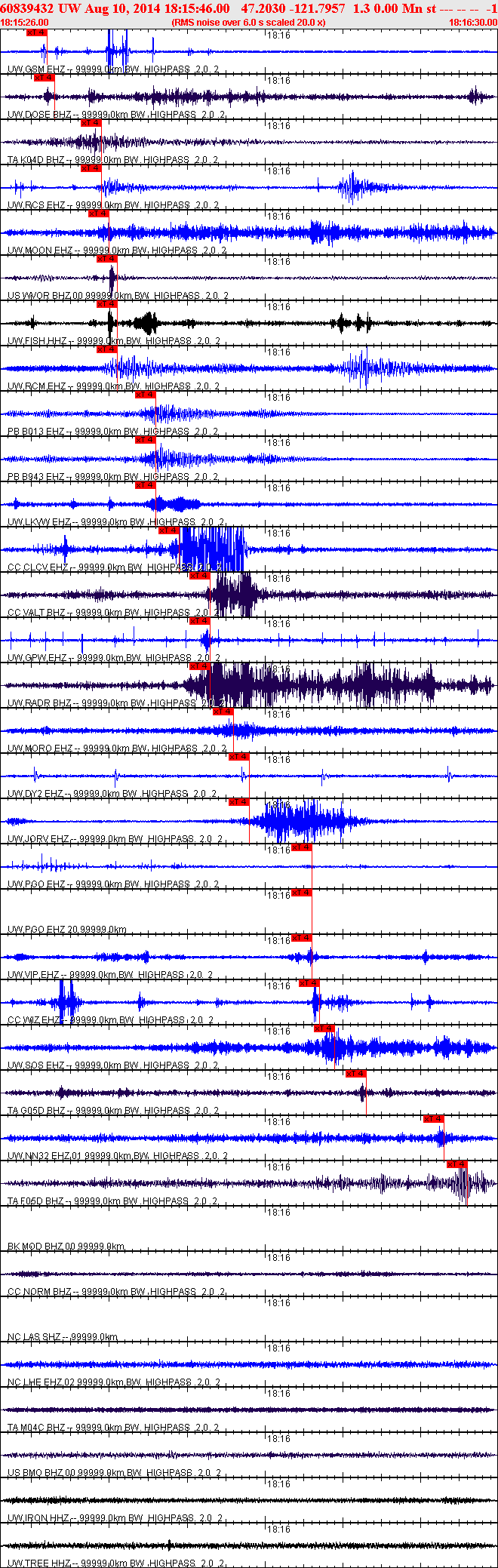Click the 'UW.MORO EHZ' station label

(41, 749)
